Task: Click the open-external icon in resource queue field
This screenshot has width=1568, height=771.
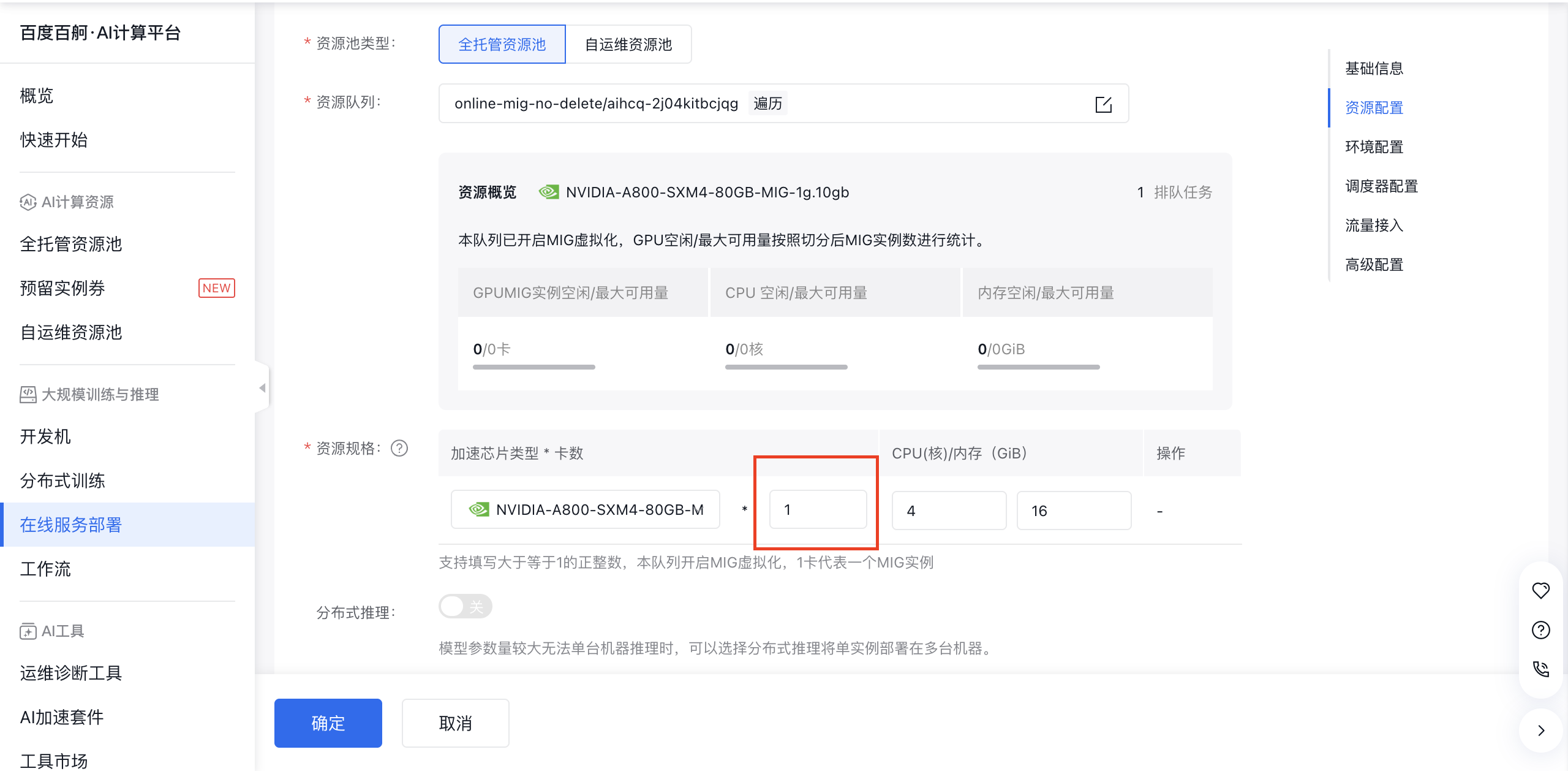Action: click(1103, 104)
